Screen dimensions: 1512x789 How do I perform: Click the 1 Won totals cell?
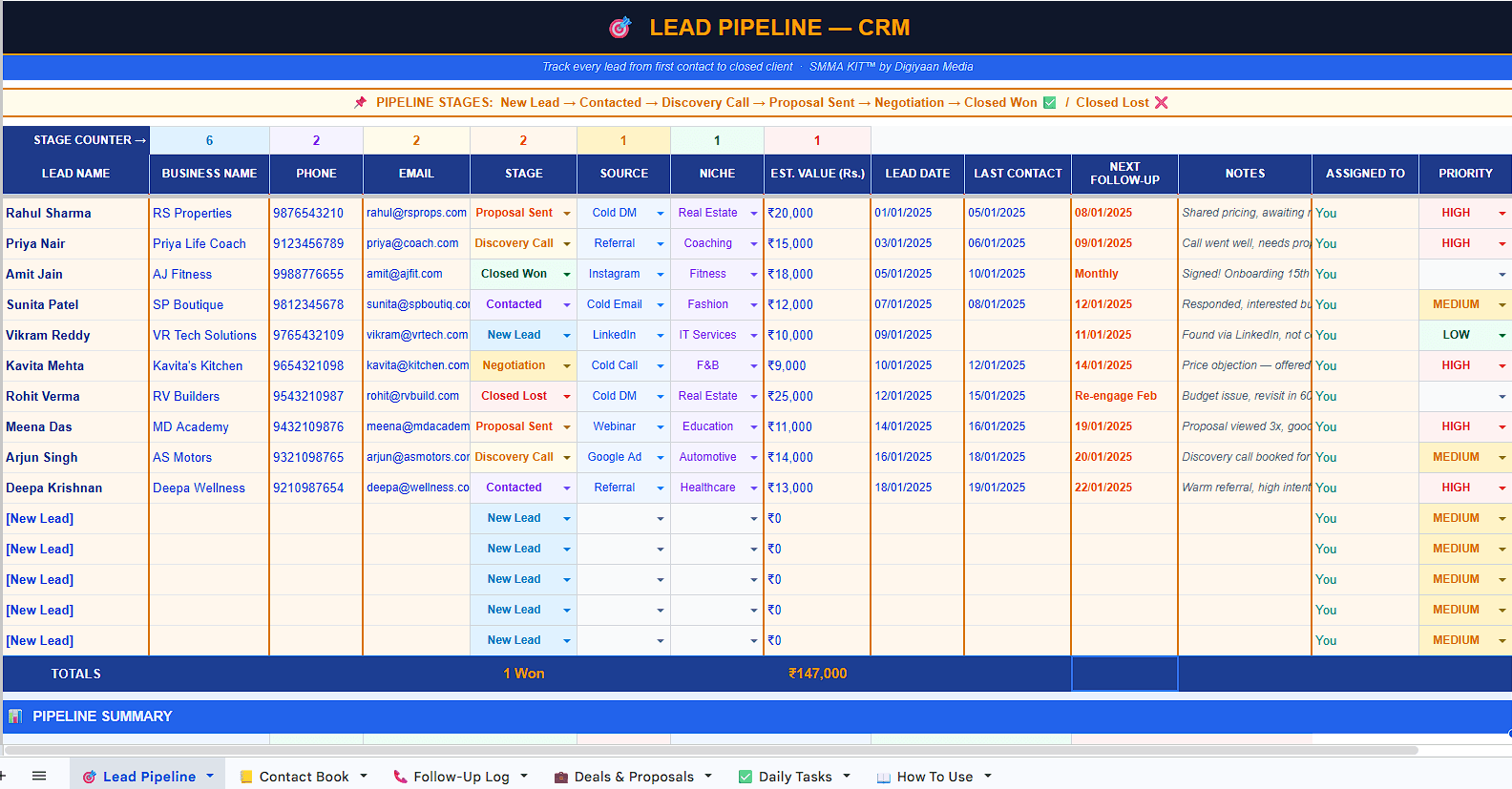tap(523, 674)
